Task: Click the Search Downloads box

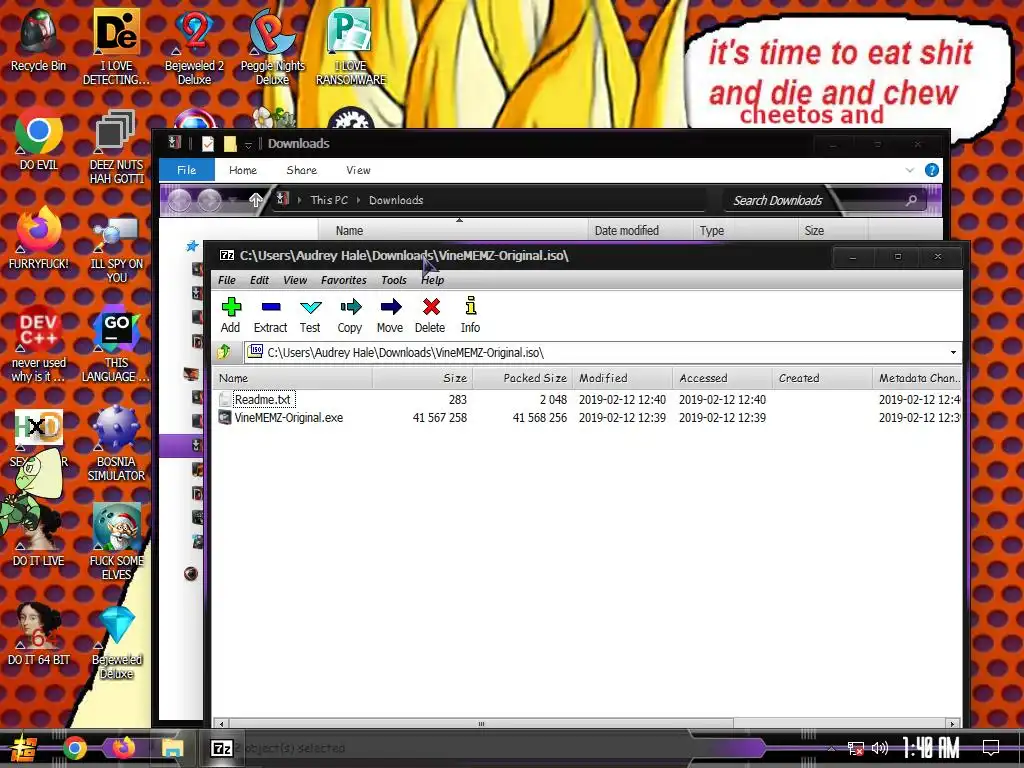Action: pos(826,200)
